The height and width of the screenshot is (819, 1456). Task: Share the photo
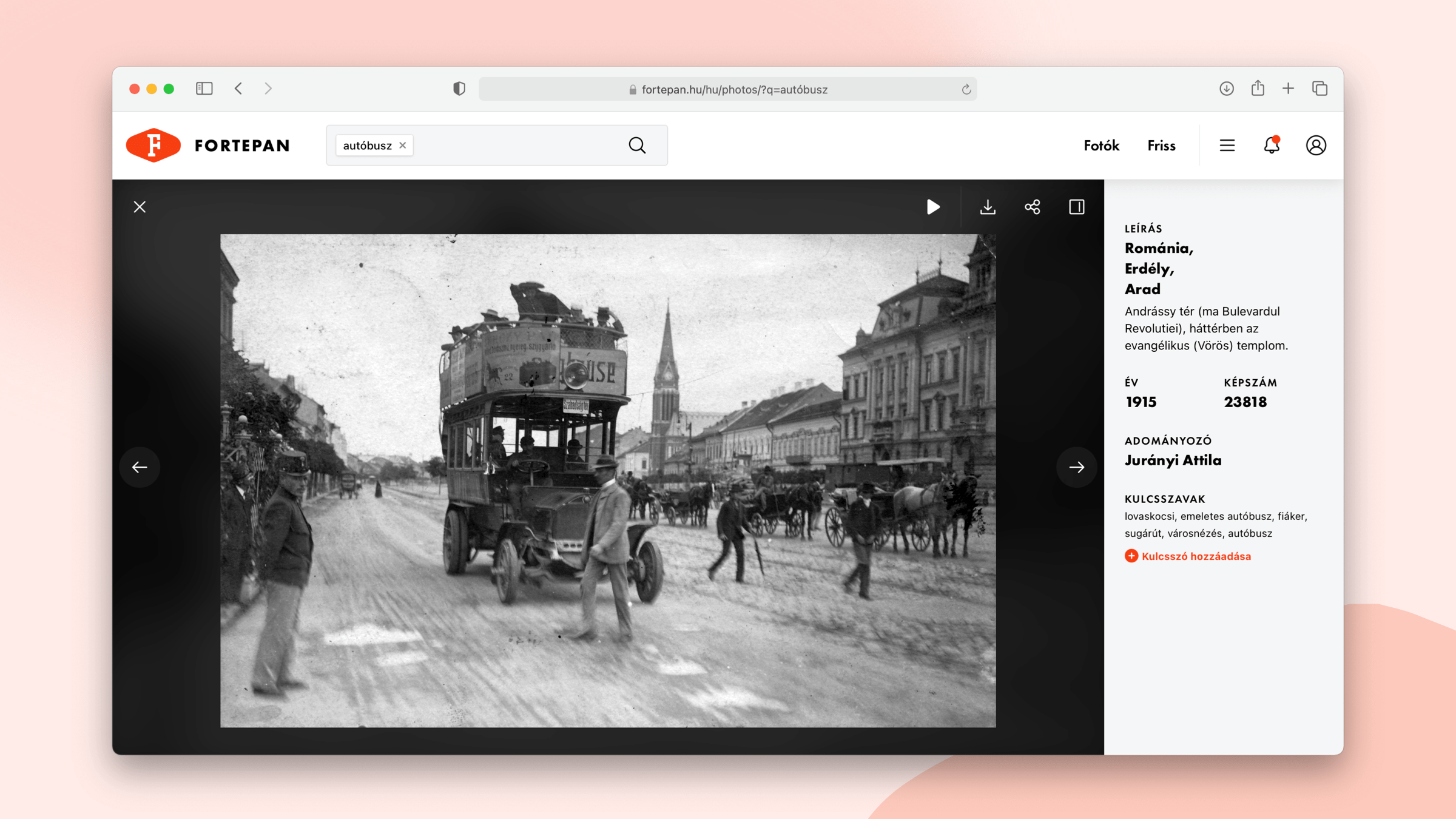point(1032,207)
